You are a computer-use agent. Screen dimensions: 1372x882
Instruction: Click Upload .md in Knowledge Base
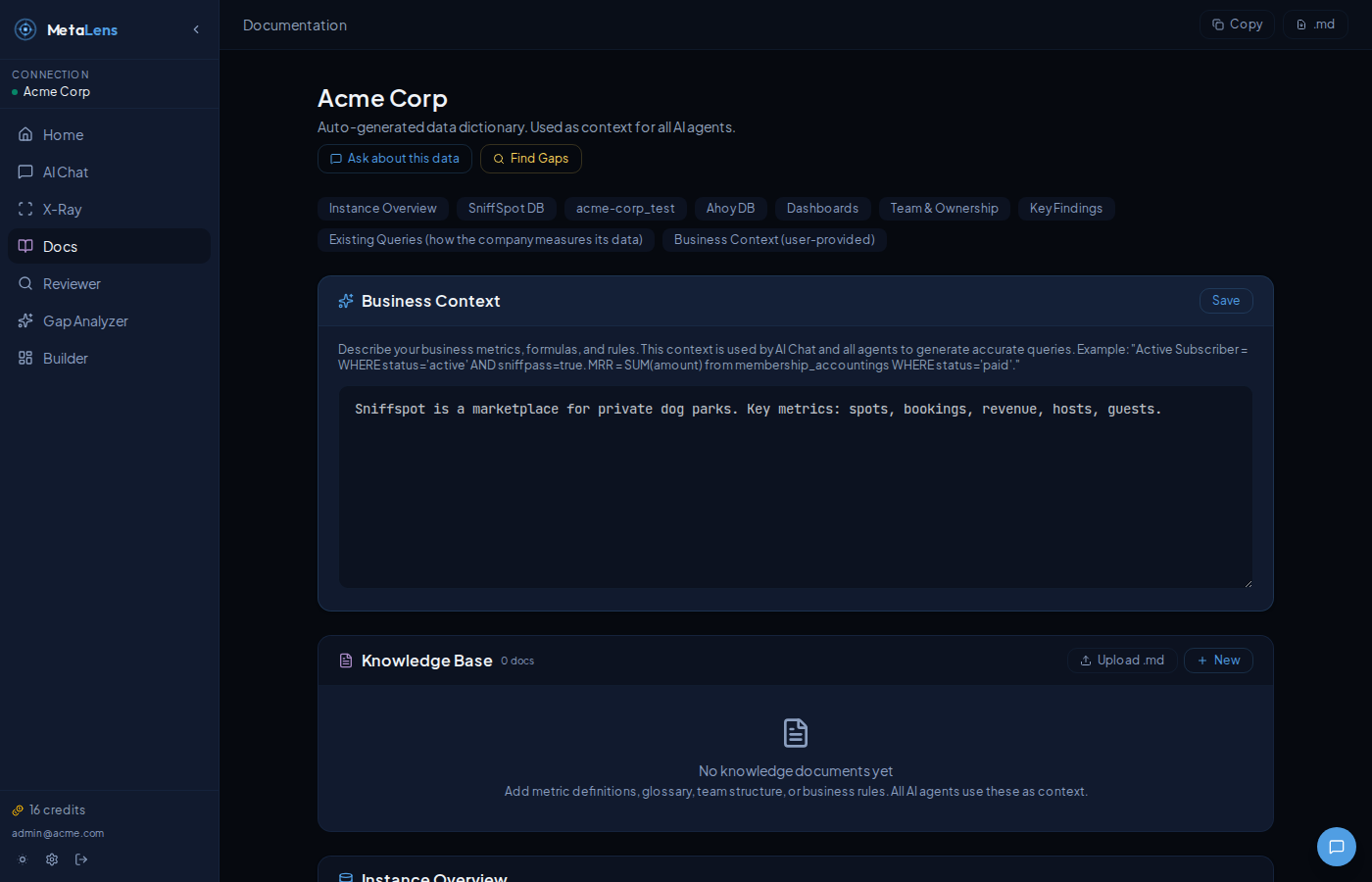1122,660
